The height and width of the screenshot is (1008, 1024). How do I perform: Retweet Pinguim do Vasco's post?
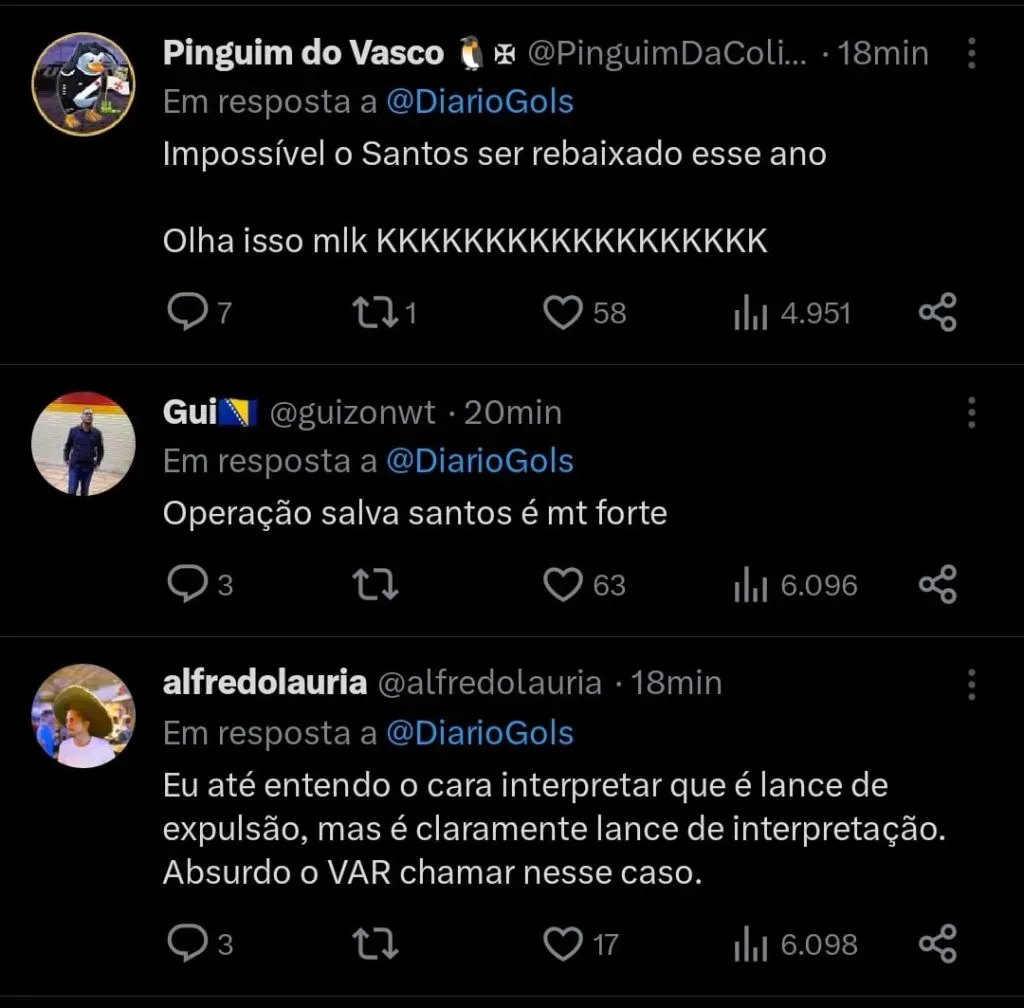coord(376,313)
